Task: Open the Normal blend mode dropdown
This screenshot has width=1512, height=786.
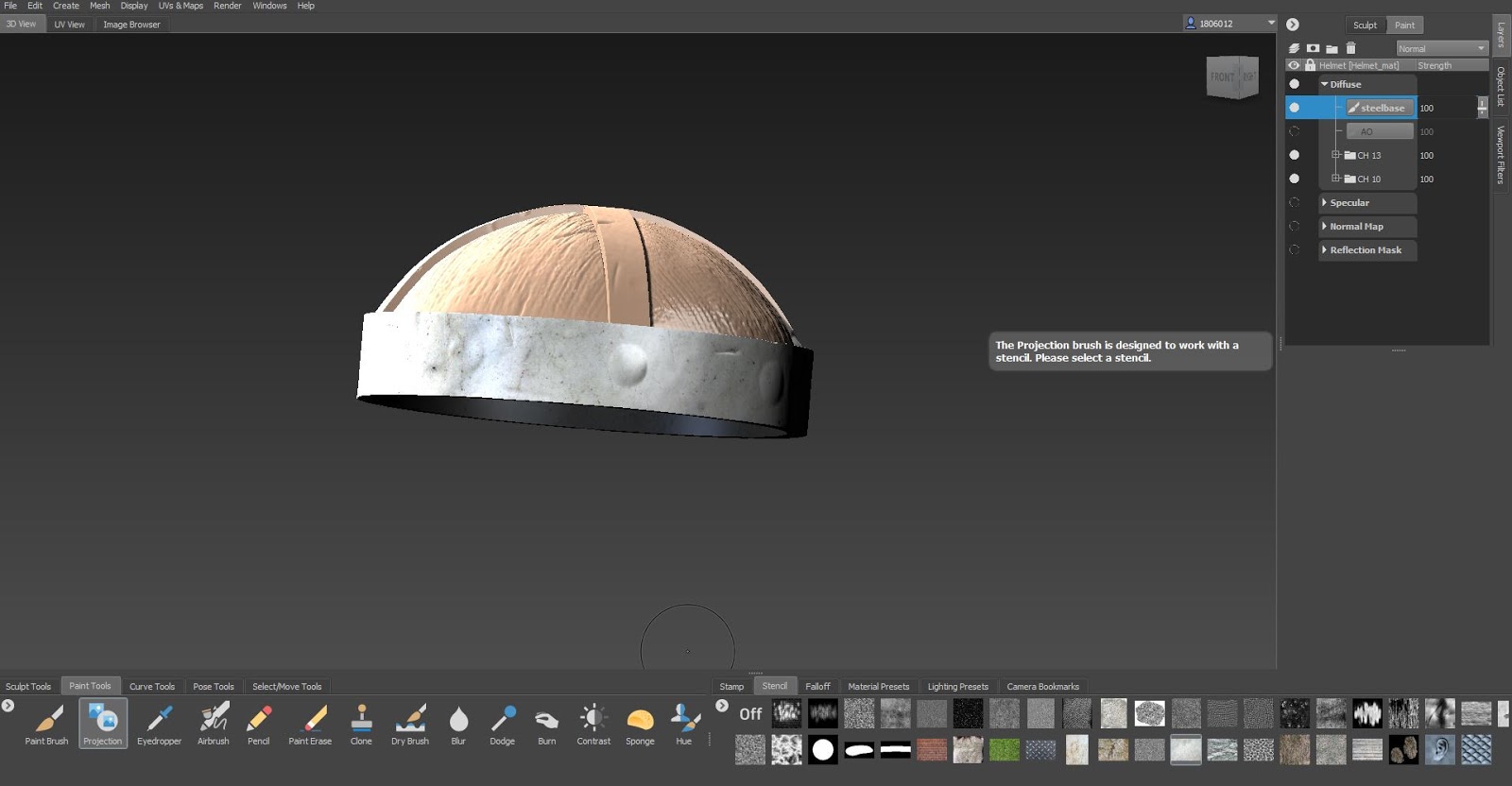Action: coord(1442,48)
